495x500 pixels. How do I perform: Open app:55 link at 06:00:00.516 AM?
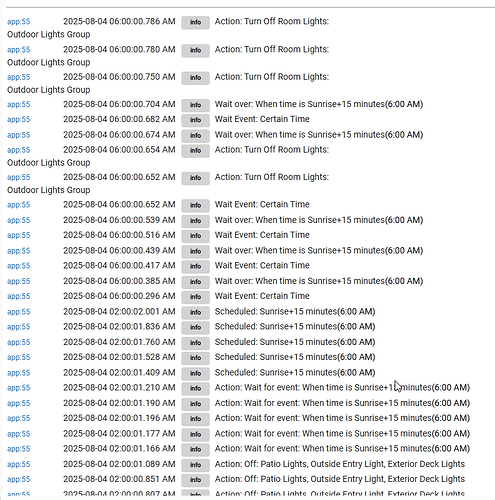pos(19,235)
